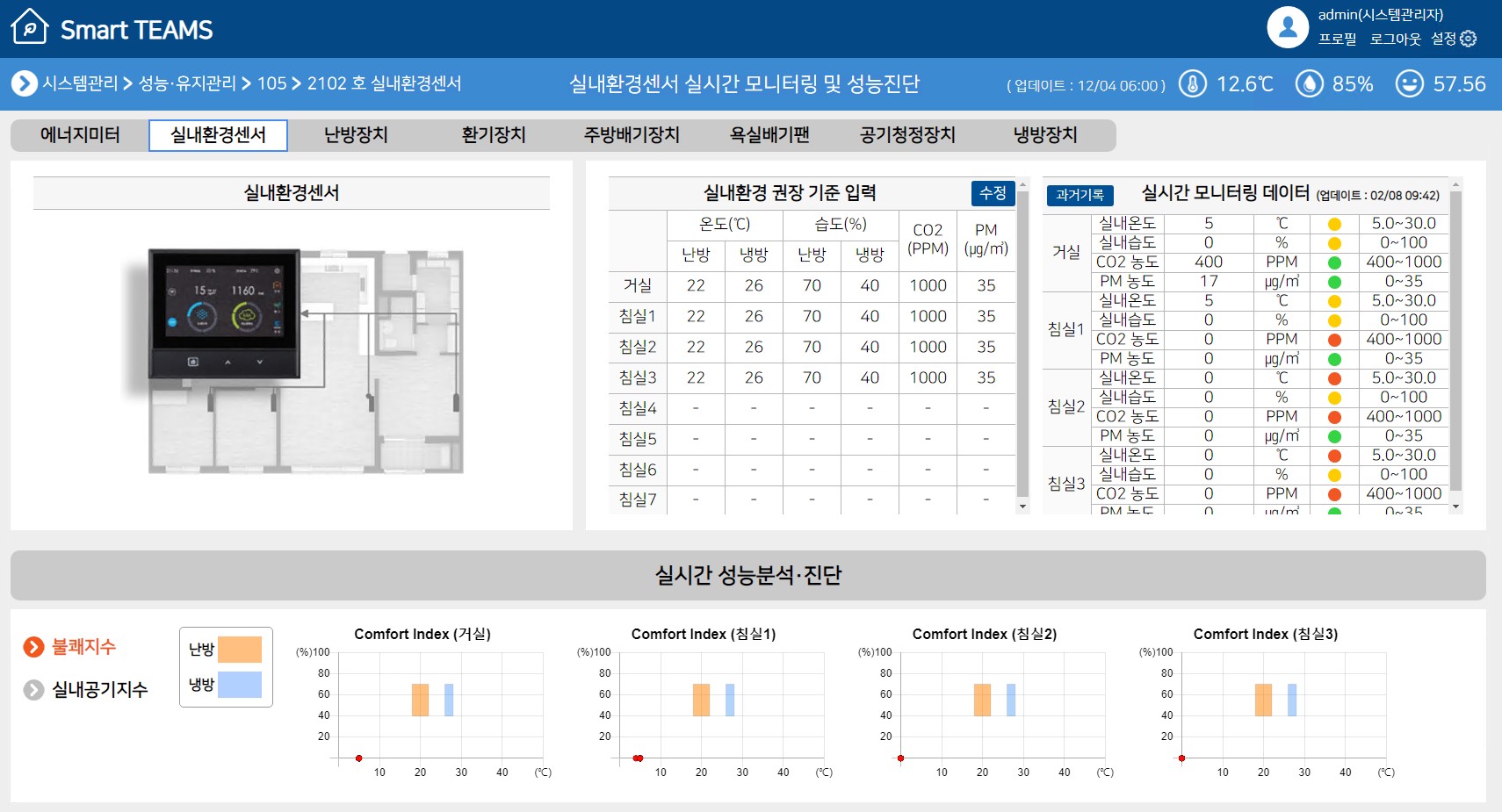Image resolution: width=1502 pixels, height=812 pixels.
Task: Click the breadcrumb circle arrow icon
Action: pyautogui.click(x=24, y=83)
